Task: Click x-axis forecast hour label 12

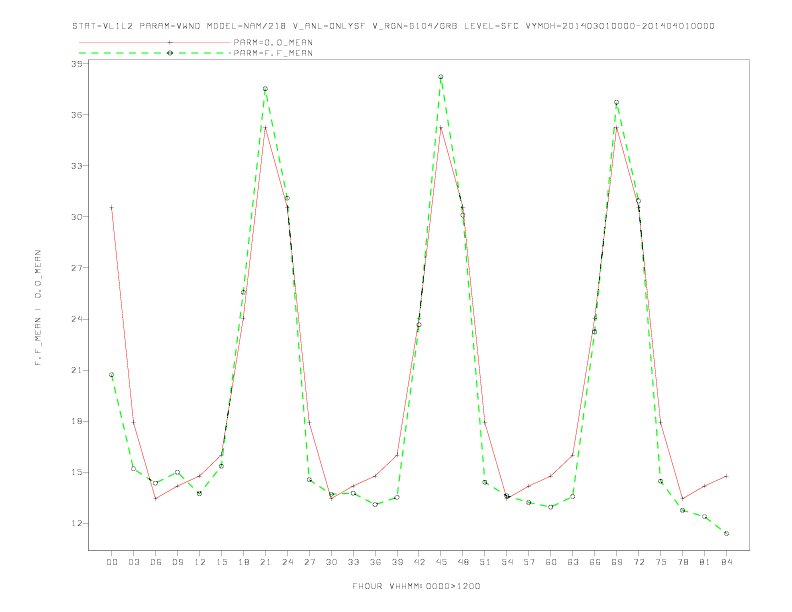Action: click(200, 562)
